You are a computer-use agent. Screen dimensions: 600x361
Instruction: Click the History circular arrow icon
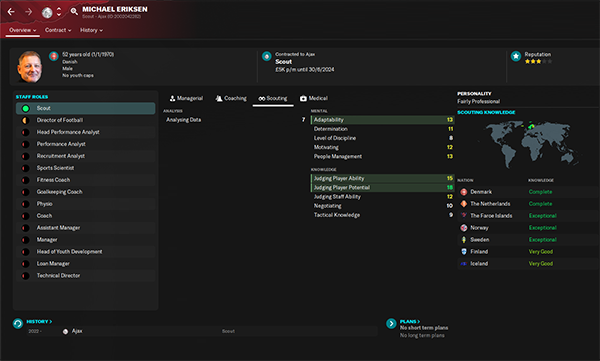[18, 323]
